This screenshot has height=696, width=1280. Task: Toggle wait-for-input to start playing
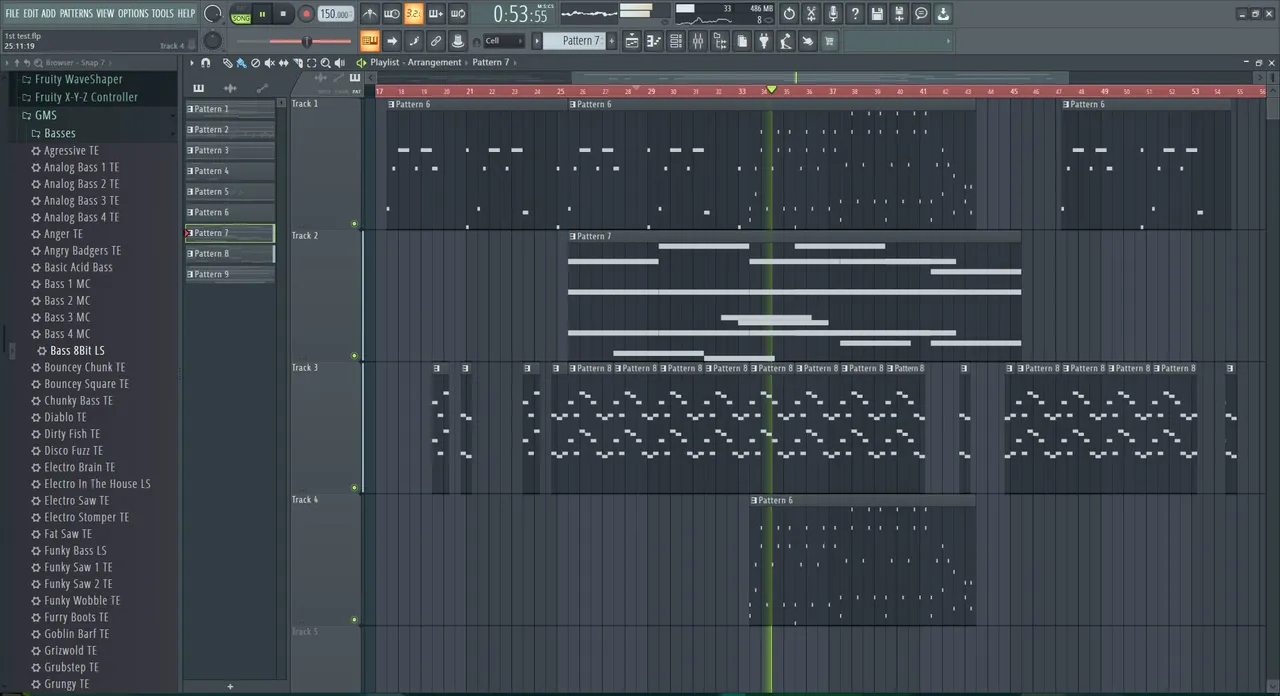click(392, 14)
